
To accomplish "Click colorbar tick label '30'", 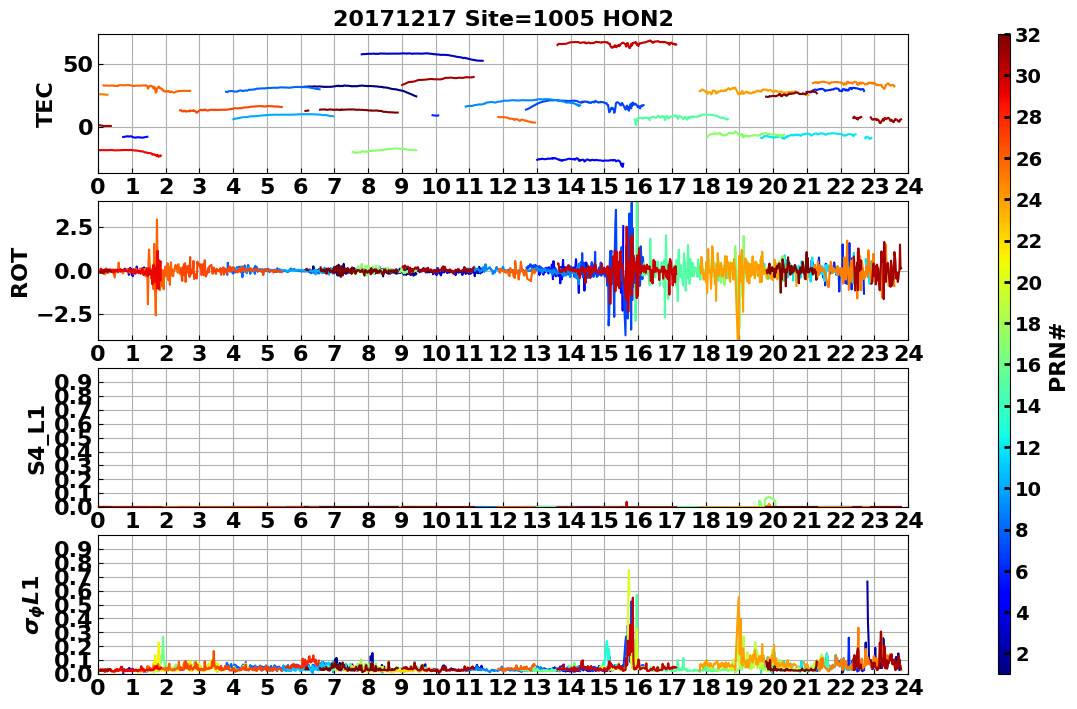I will (x=1028, y=77).
